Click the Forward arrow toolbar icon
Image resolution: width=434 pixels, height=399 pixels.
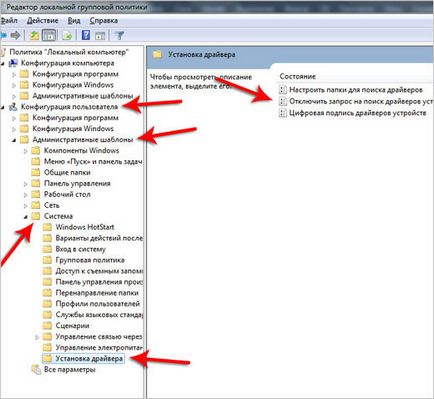pyautogui.click(x=15, y=35)
